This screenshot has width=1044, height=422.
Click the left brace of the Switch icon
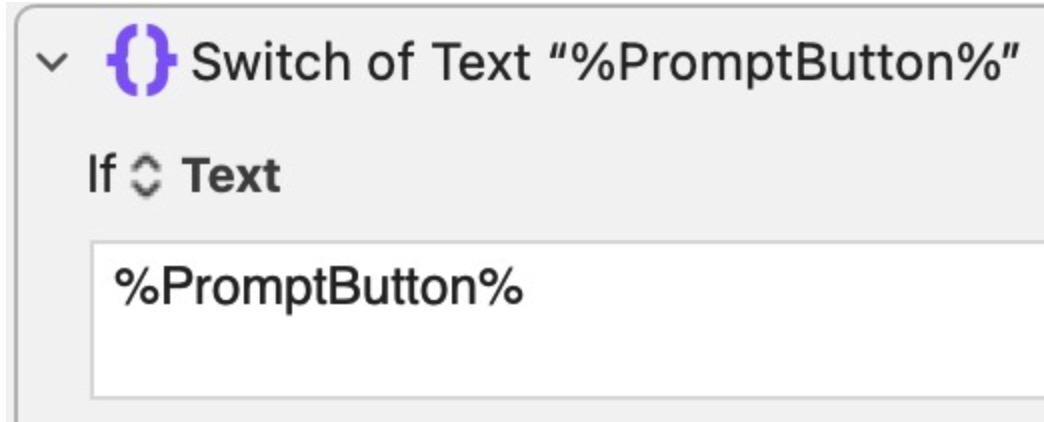tap(123, 60)
